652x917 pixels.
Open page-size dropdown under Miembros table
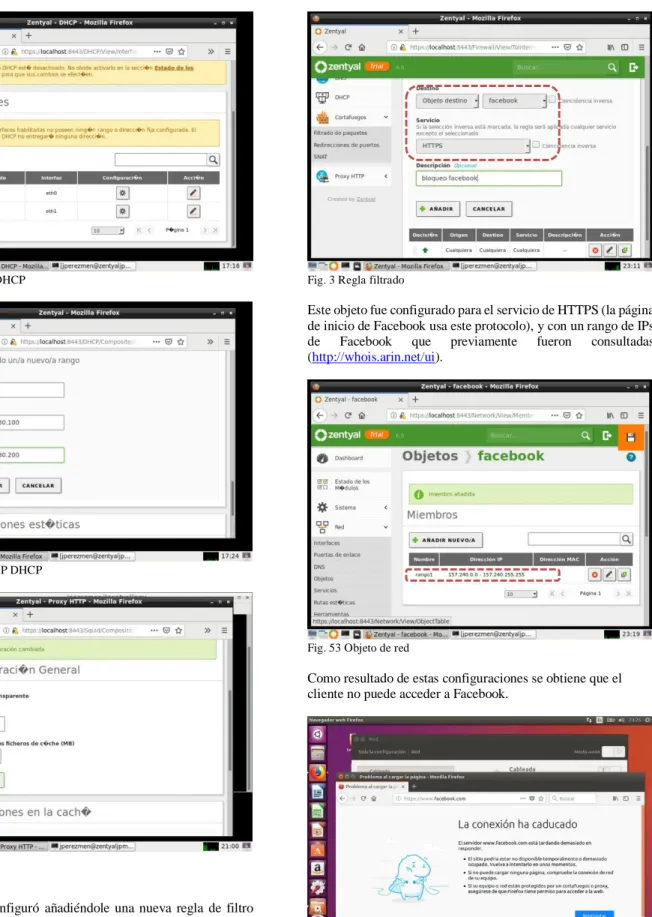pos(520,594)
